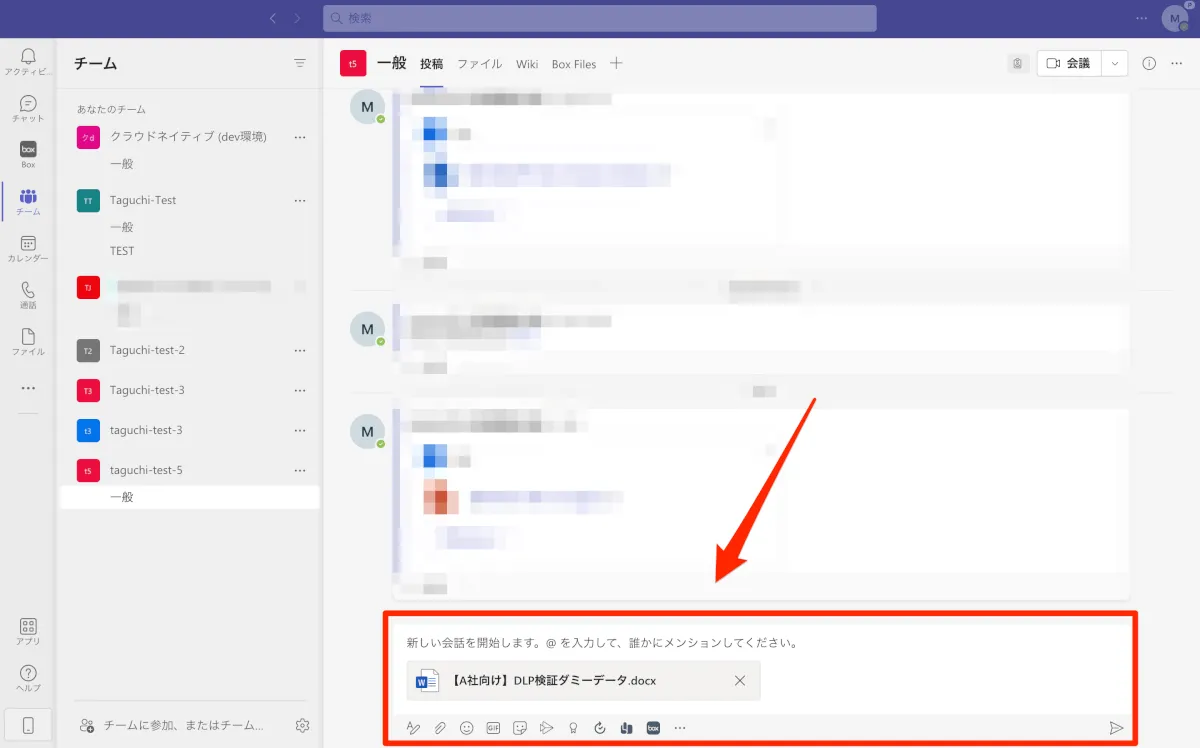Screen dimensions: 1200x748
Task: Open Help (ヘルプ) in sidebar
Action: [x=28, y=678]
